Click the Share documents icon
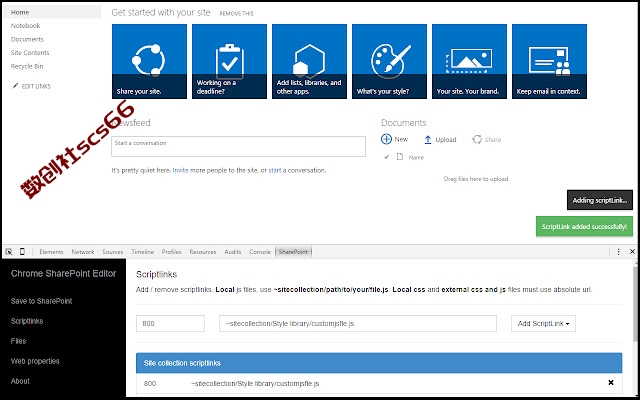The width and height of the screenshot is (640, 400). click(477, 140)
